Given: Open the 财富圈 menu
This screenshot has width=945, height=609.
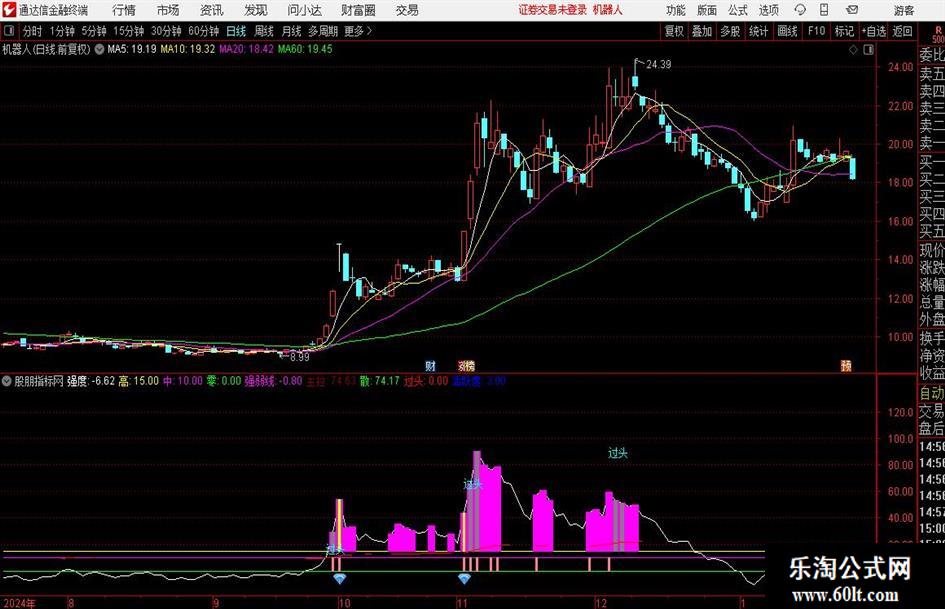Looking at the screenshot, I should point(358,10).
